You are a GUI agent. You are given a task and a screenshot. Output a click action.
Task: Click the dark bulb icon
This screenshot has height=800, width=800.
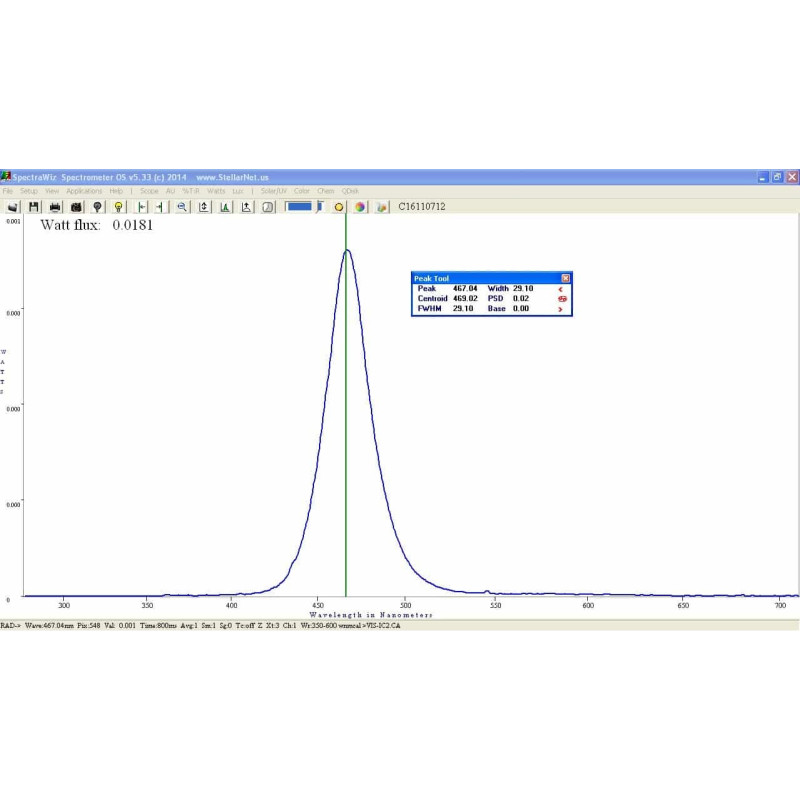(97, 207)
